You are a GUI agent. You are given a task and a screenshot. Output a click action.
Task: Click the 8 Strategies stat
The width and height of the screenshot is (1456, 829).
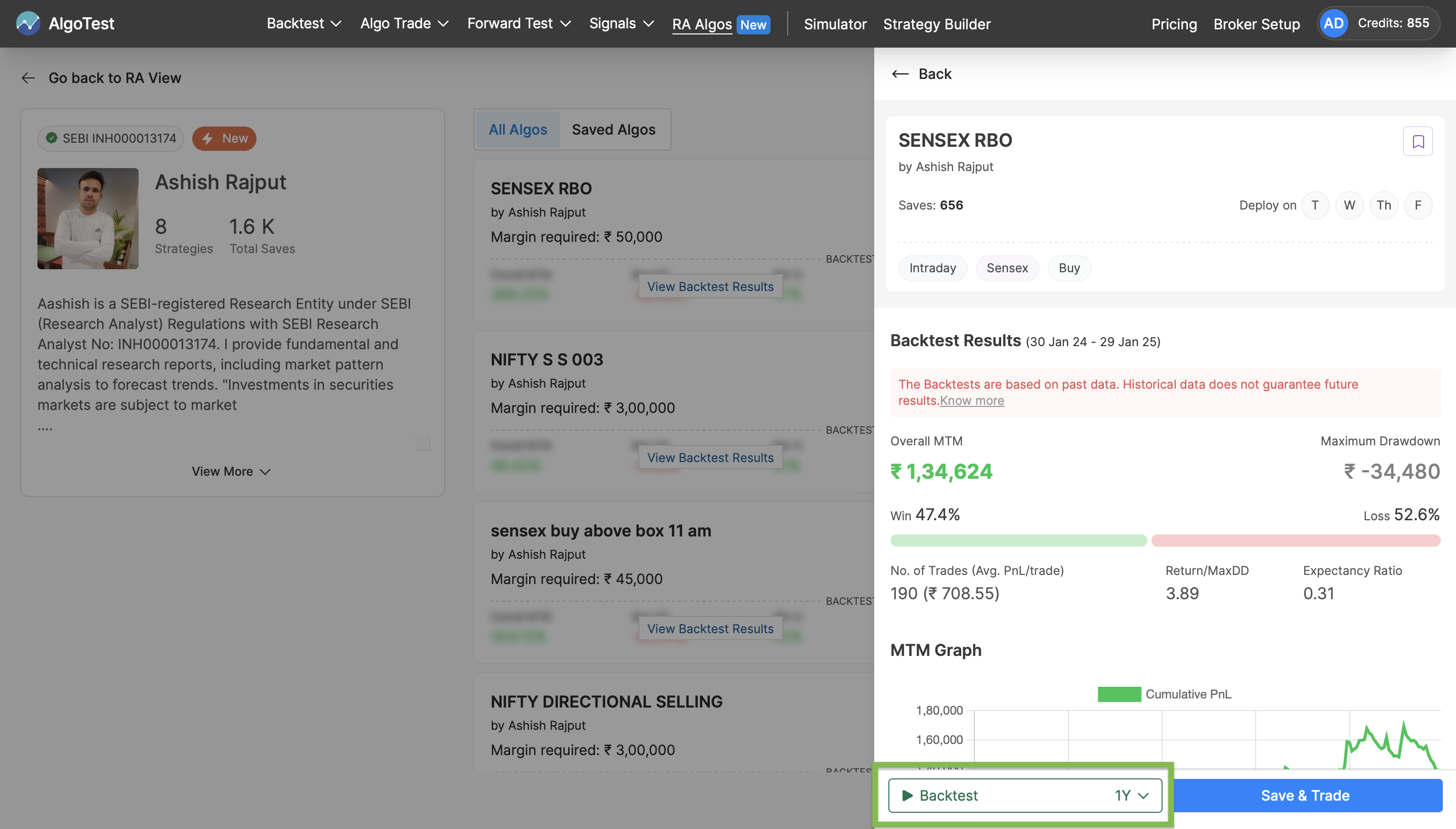[183, 236]
